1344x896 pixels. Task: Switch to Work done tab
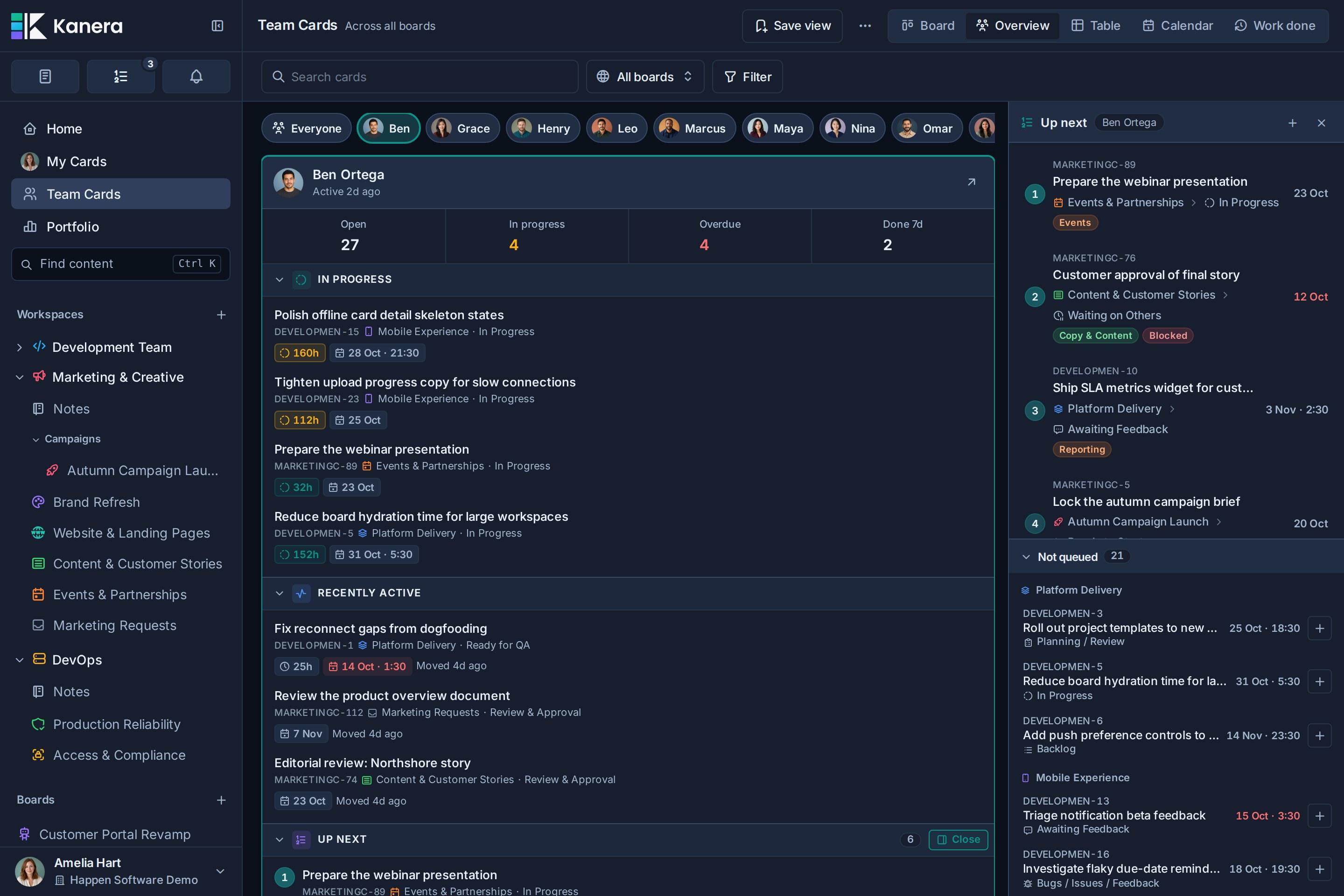(x=1275, y=26)
